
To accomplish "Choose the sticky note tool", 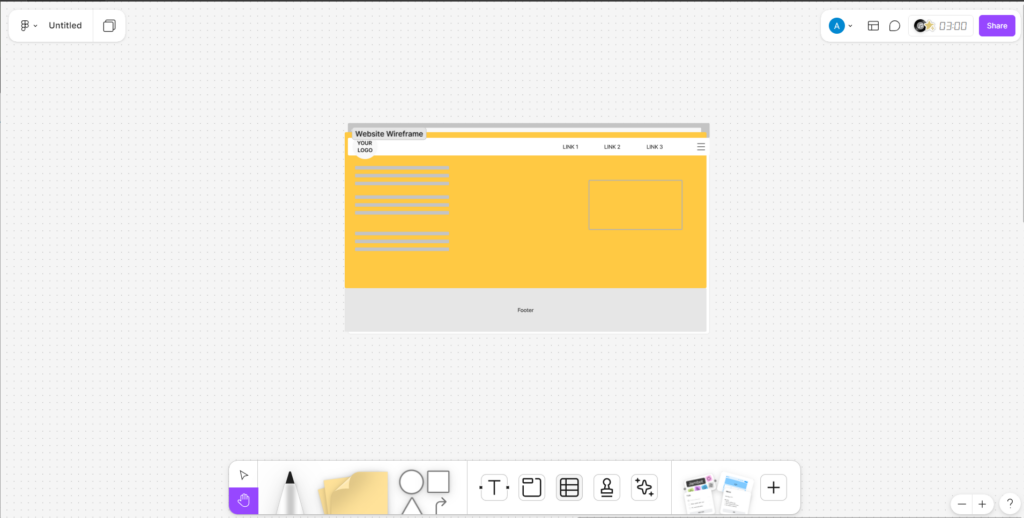I will [354, 492].
